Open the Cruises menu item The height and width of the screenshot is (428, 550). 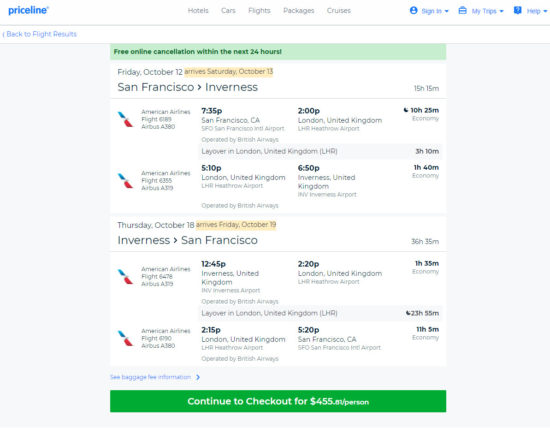[x=339, y=11]
